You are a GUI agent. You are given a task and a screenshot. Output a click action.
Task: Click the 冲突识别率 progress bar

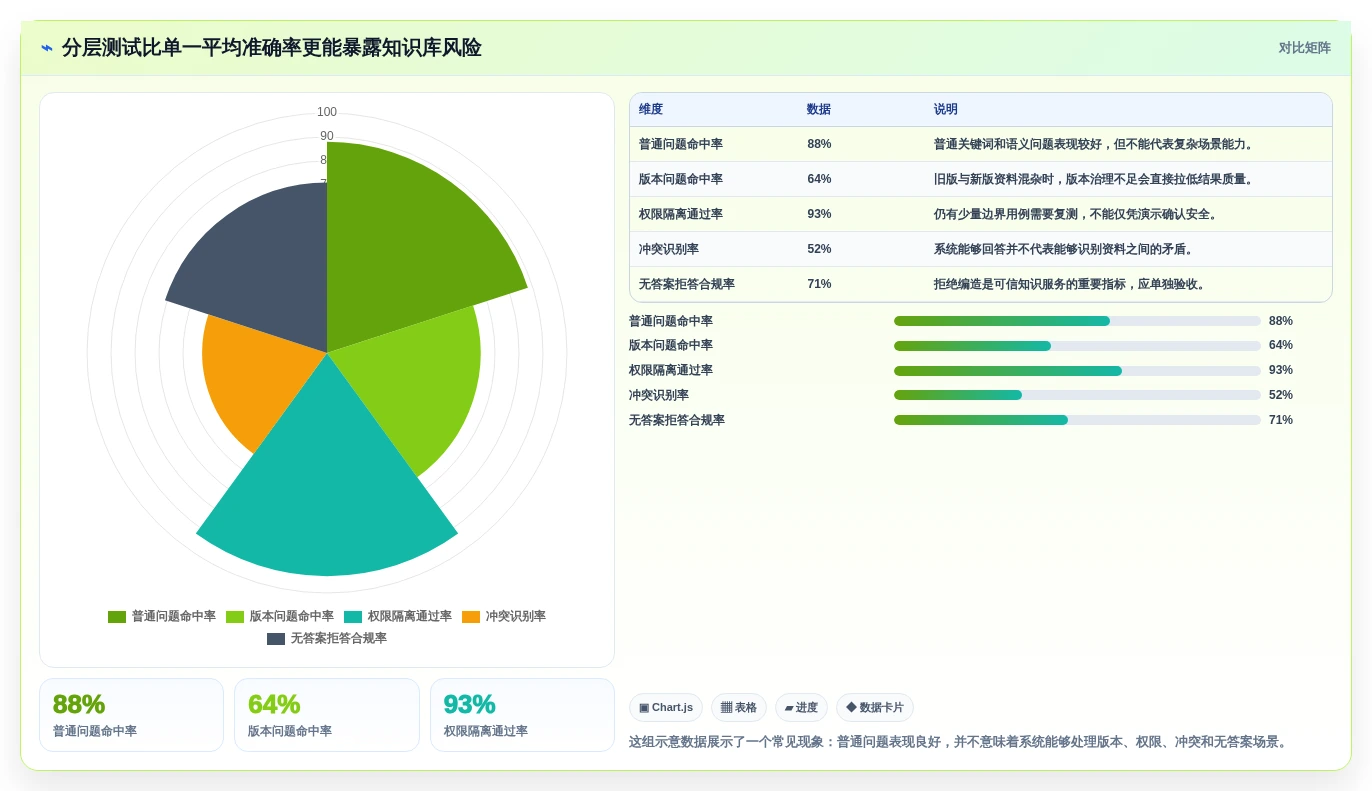coord(1077,395)
